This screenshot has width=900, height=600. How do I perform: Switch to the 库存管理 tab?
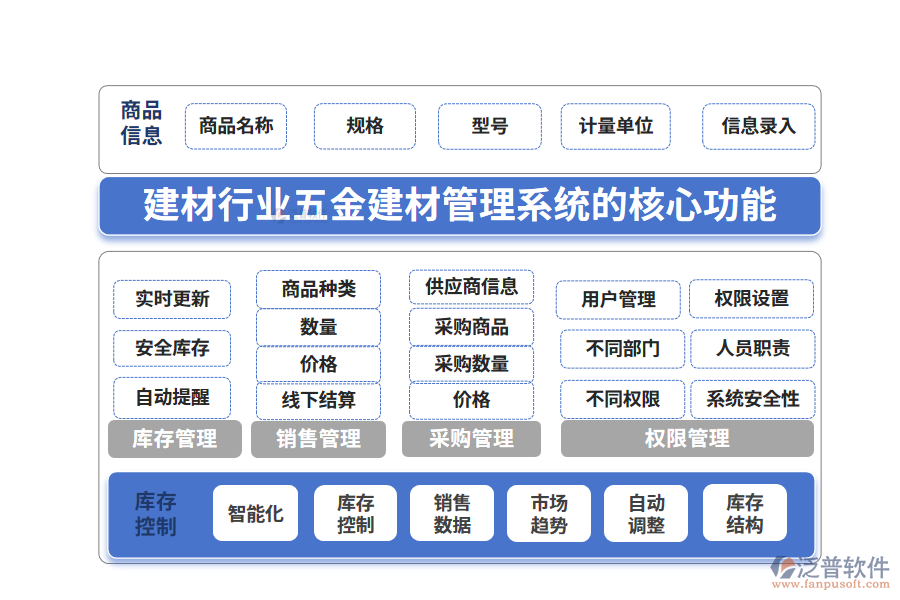click(175, 438)
